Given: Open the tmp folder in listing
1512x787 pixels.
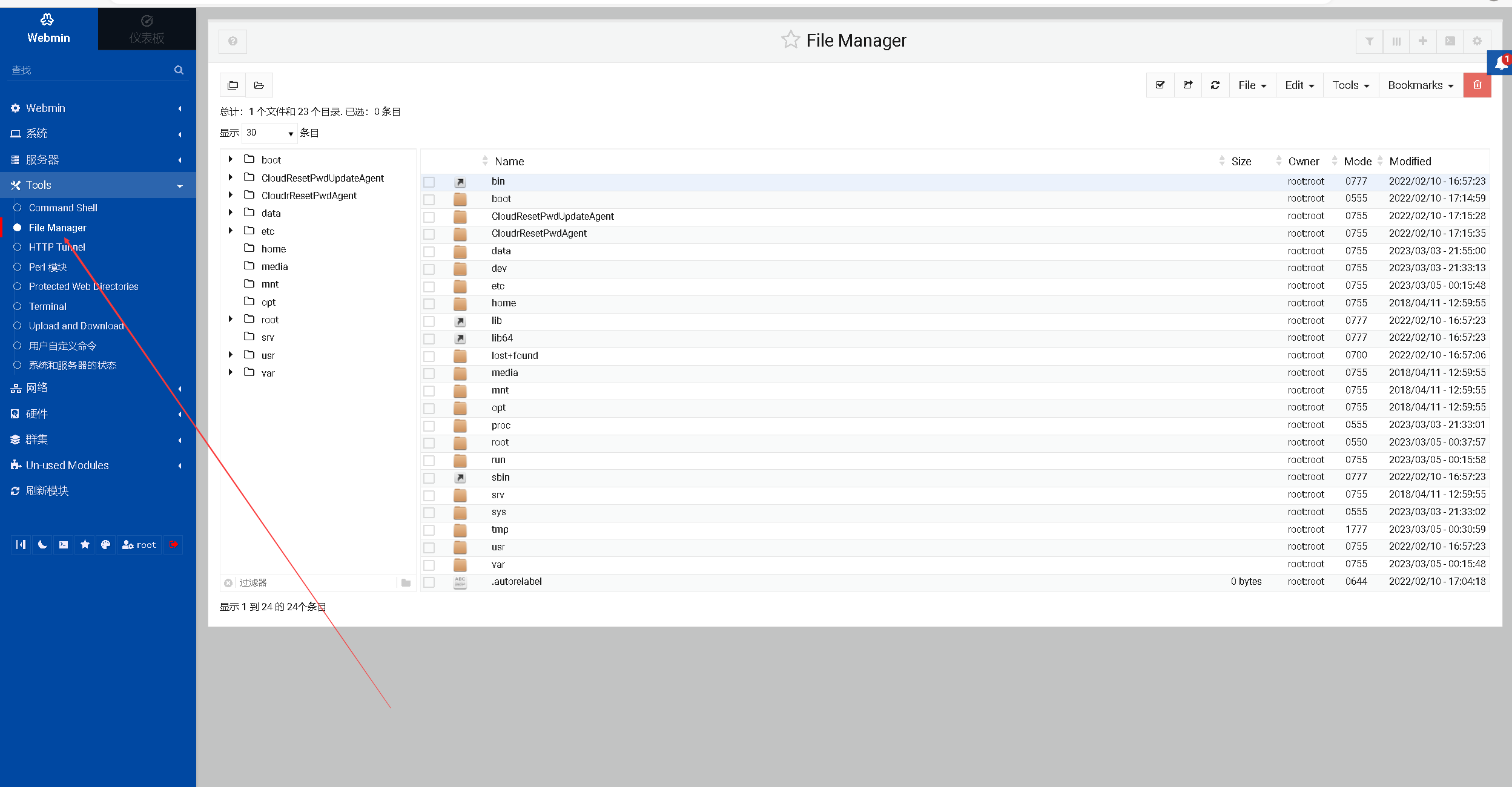Looking at the screenshot, I should [500, 530].
